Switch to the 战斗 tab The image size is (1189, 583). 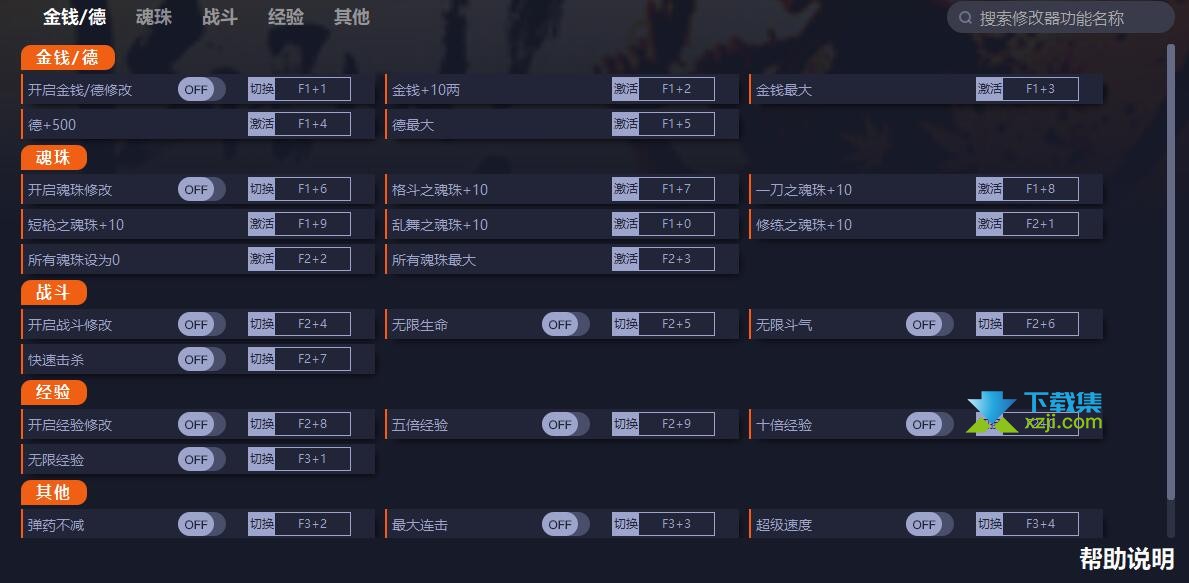[220, 17]
